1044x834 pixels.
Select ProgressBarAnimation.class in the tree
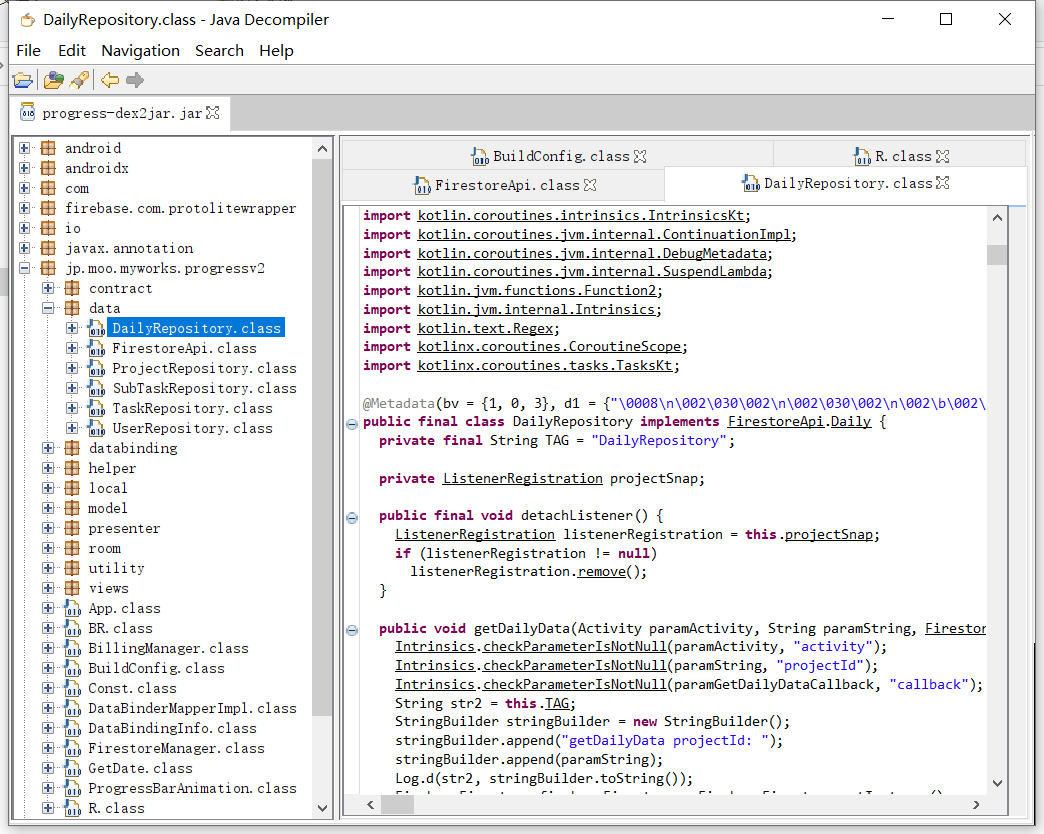click(x=192, y=787)
